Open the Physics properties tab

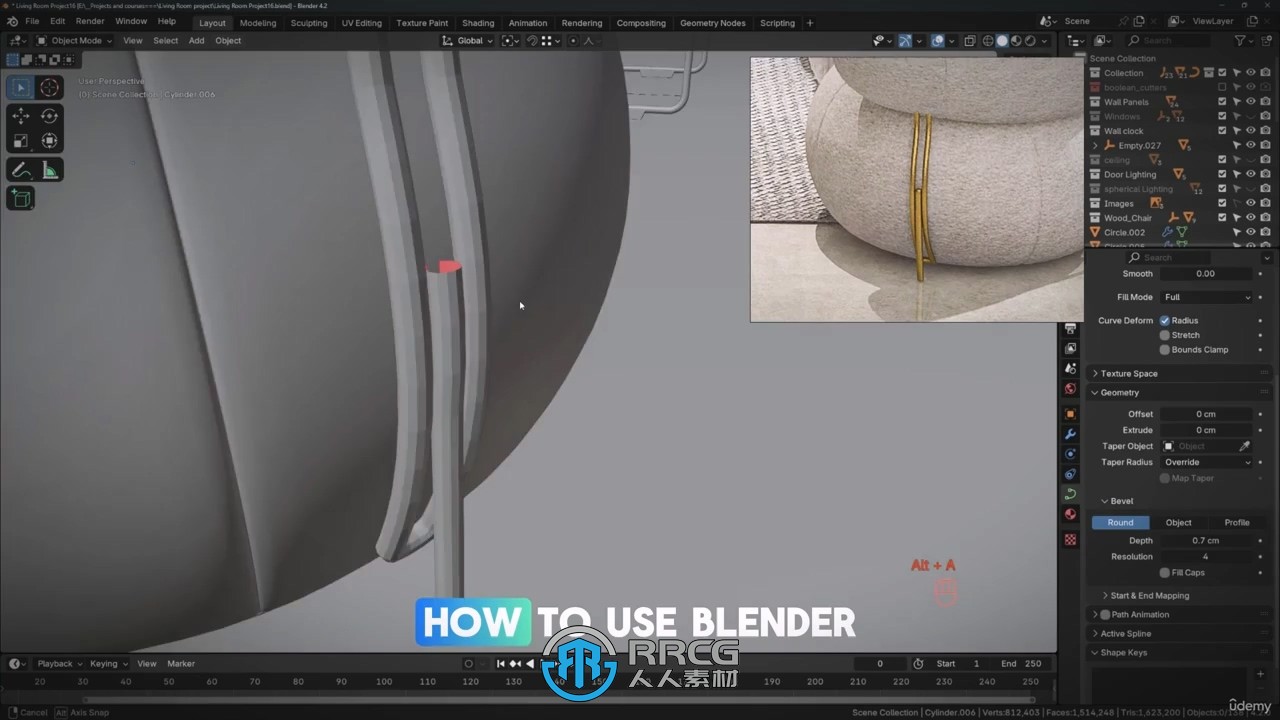point(1070,454)
